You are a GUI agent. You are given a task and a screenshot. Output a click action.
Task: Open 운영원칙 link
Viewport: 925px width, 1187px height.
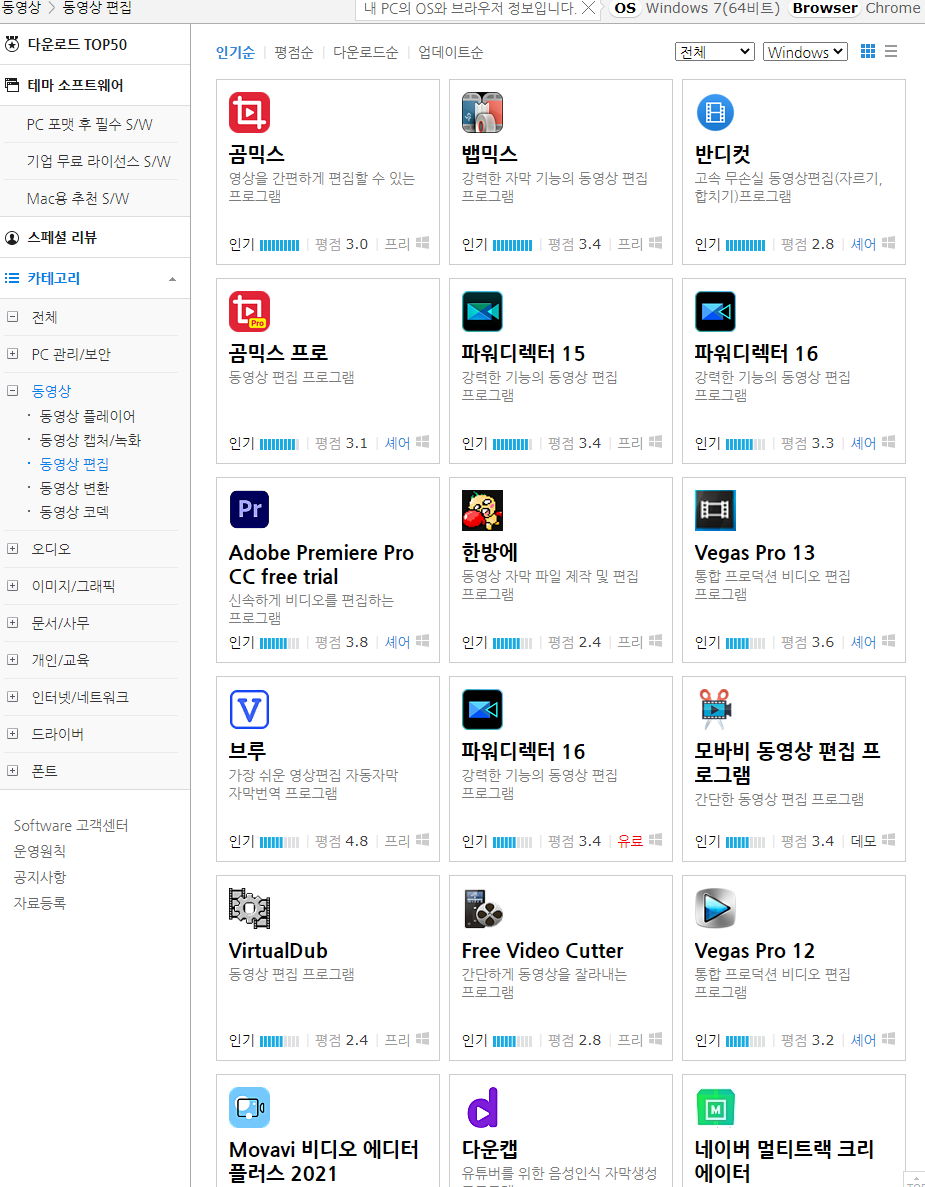coord(40,851)
